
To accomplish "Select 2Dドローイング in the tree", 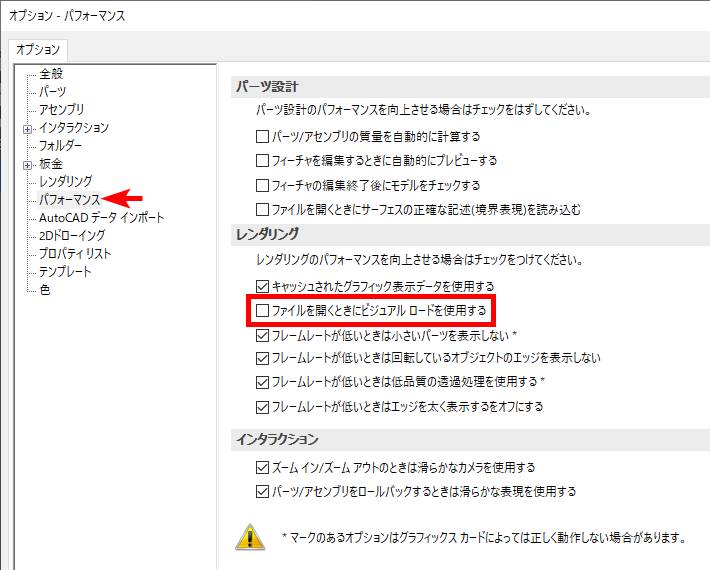I will click(71, 236).
